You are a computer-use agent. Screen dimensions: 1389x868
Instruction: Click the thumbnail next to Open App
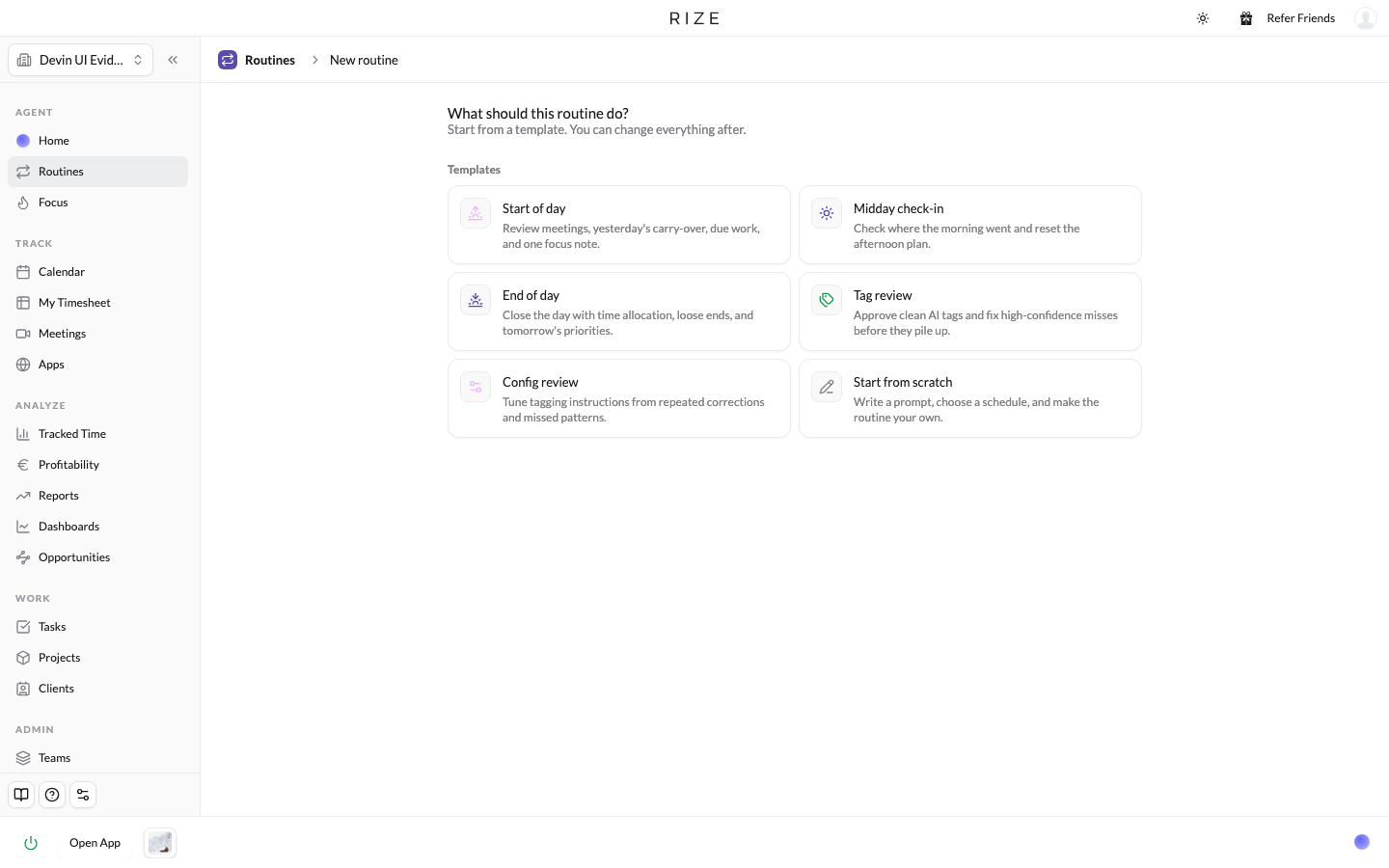[160, 843]
